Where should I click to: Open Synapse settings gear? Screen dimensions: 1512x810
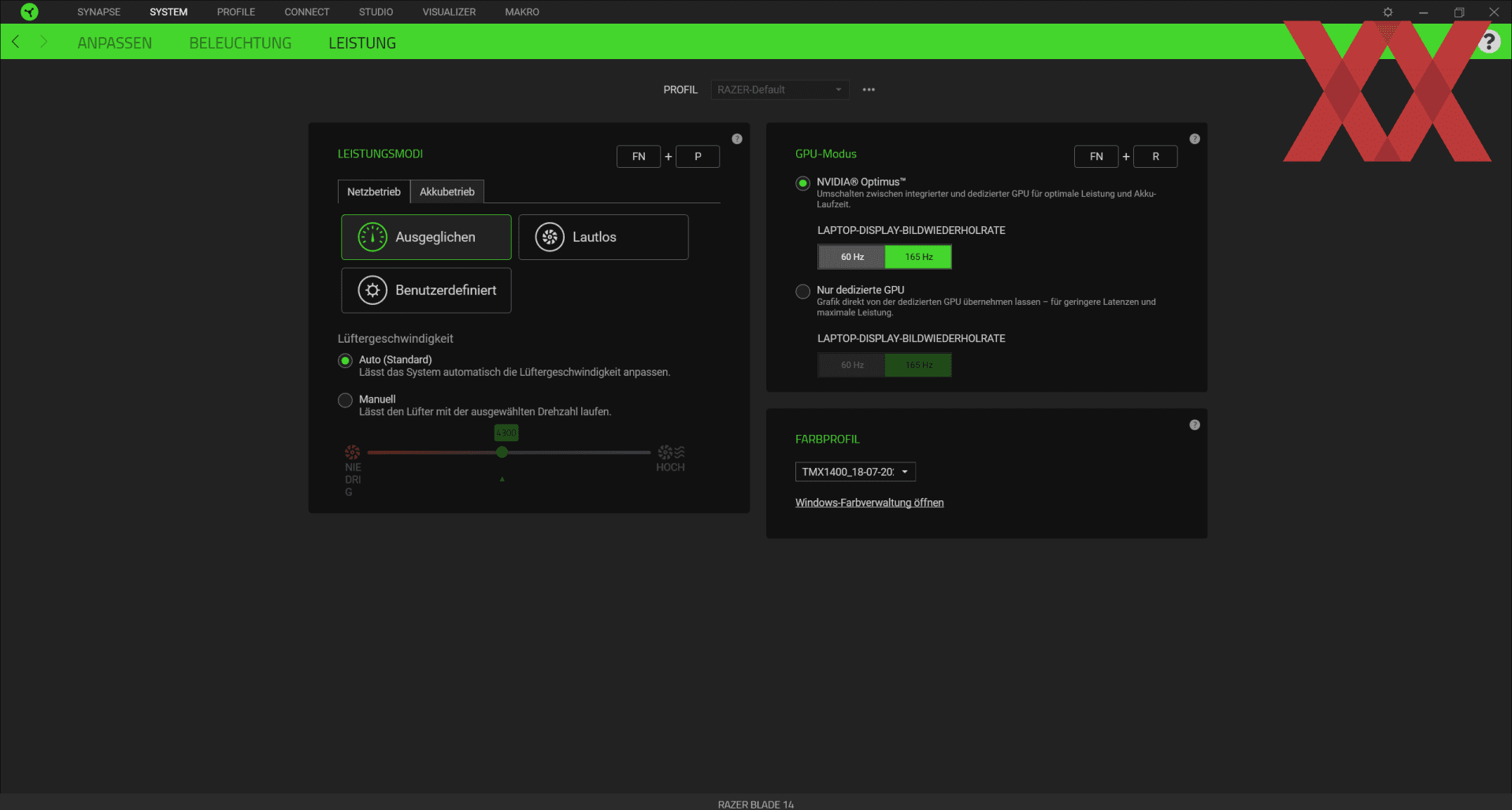click(x=1388, y=12)
